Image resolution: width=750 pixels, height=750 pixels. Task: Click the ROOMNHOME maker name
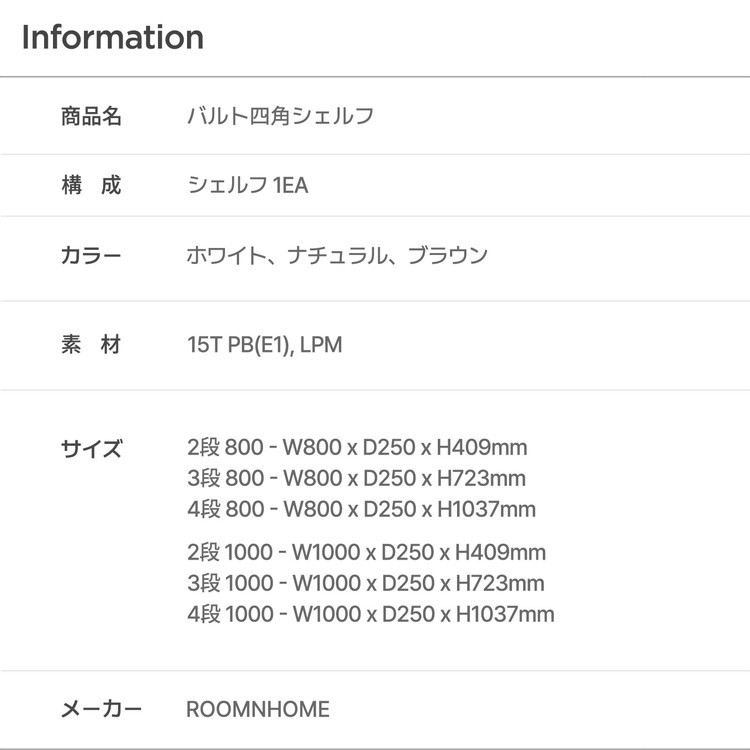257,710
